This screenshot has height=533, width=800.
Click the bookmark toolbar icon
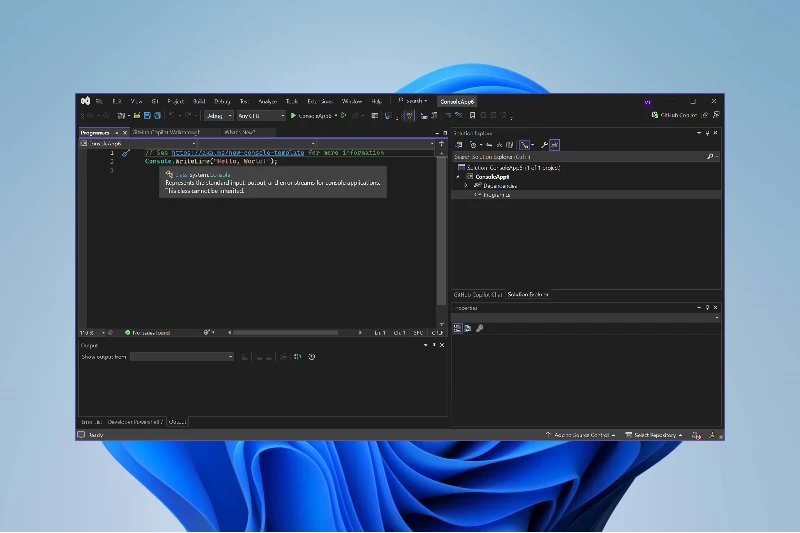point(472,115)
